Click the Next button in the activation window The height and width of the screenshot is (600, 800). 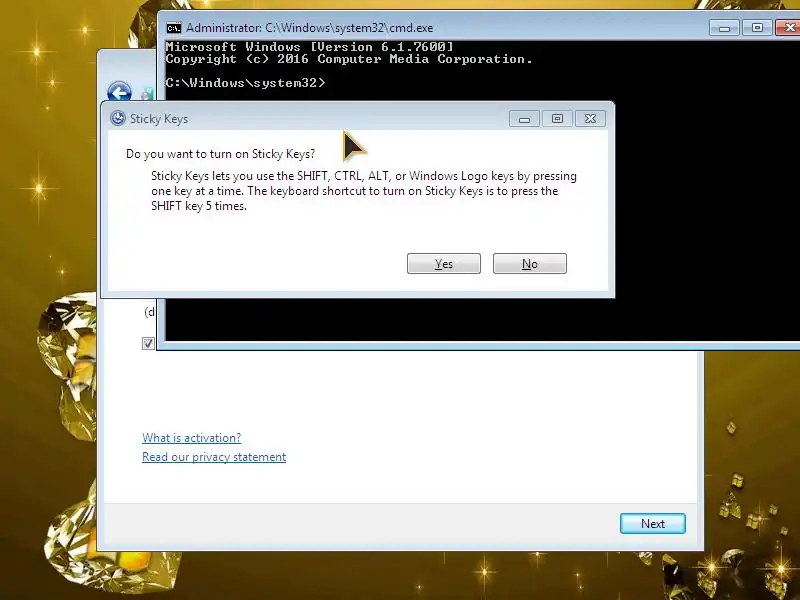(x=653, y=523)
